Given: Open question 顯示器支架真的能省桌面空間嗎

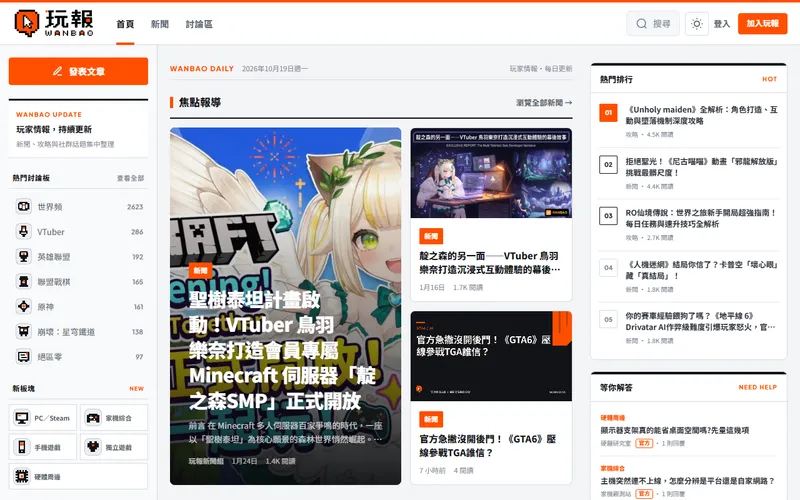Looking at the screenshot, I should (674, 430).
